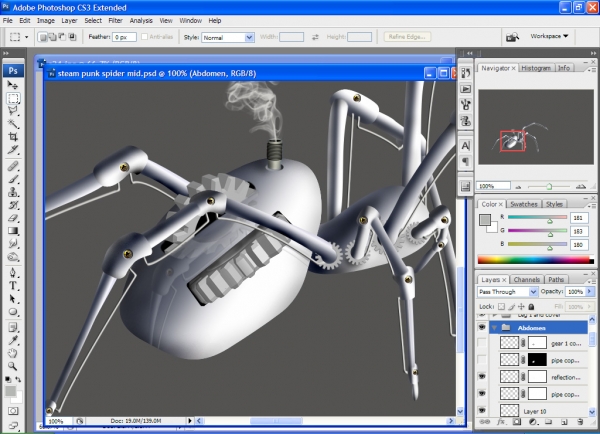Open the Workspace dropdown
This screenshot has width=600, height=434.
[x=549, y=36]
